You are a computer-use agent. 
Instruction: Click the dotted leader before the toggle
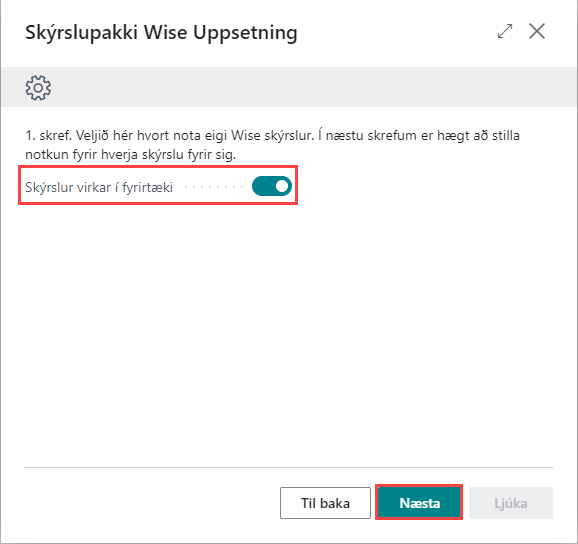[x=214, y=187]
